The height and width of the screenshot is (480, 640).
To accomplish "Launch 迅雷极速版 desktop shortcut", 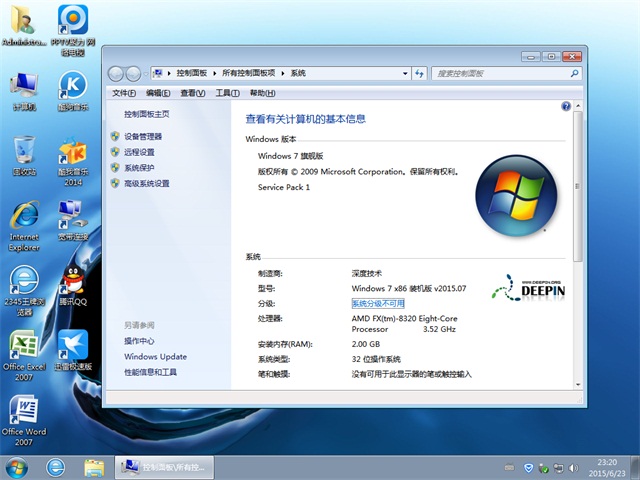I will pos(73,350).
